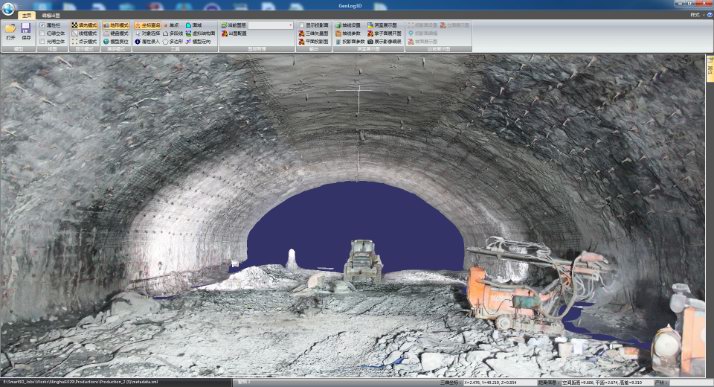Switch to the second ribbon tab
Viewport: 714px width, 387px height.
tap(51, 15)
